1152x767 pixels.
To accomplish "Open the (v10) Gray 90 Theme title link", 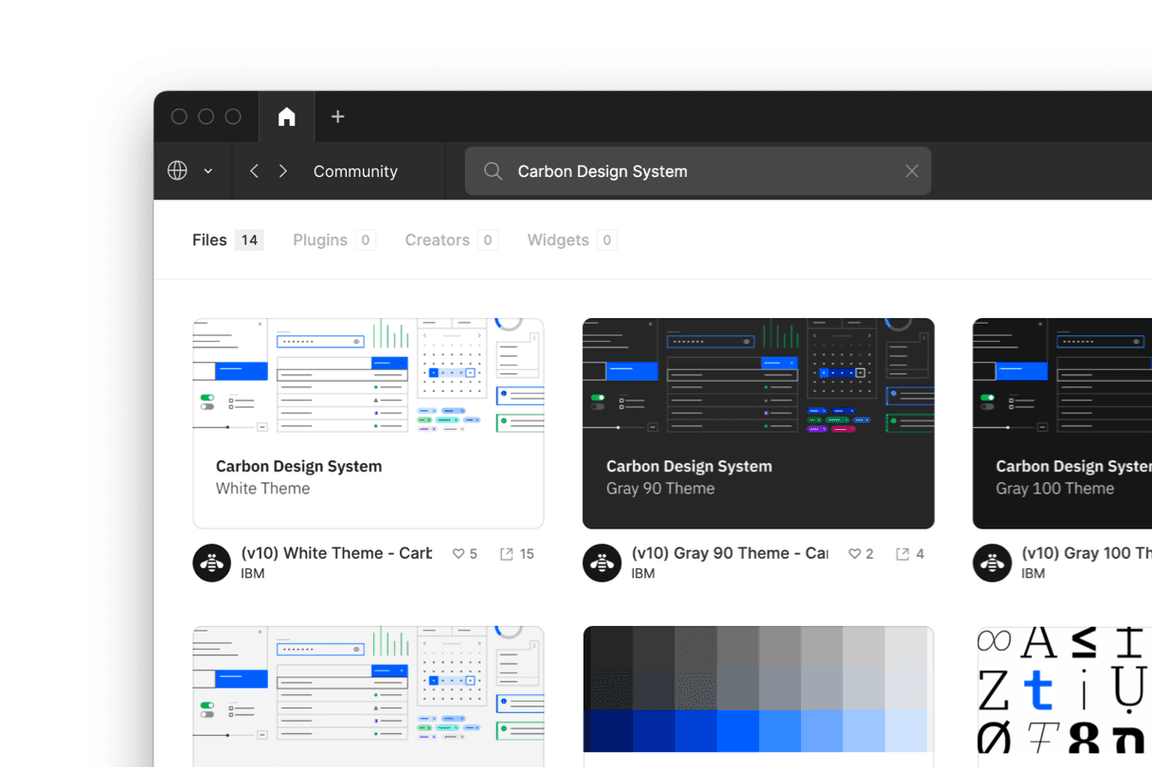I will click(x=730, y=553).
